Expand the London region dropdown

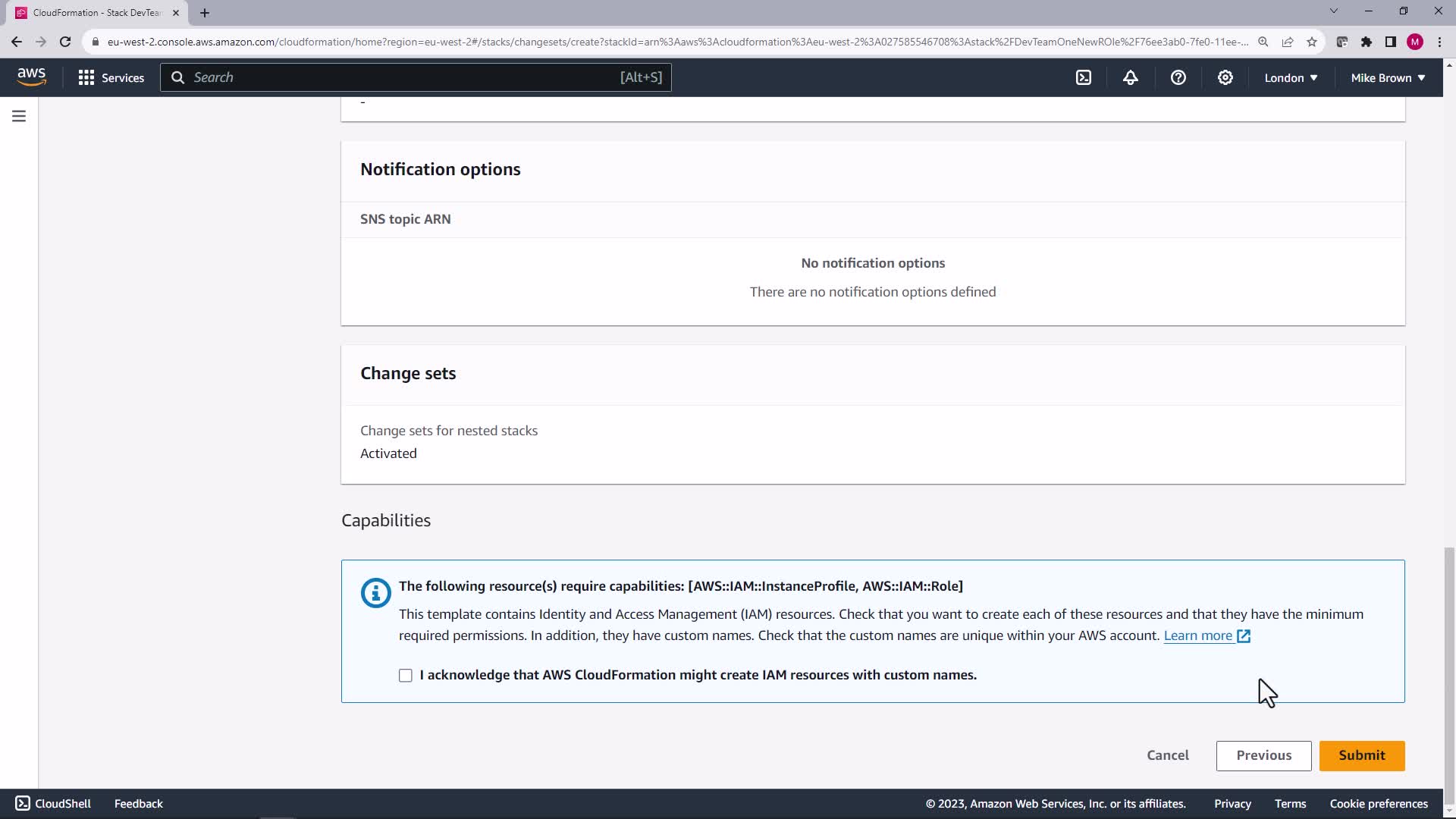tap(1291, 77)
